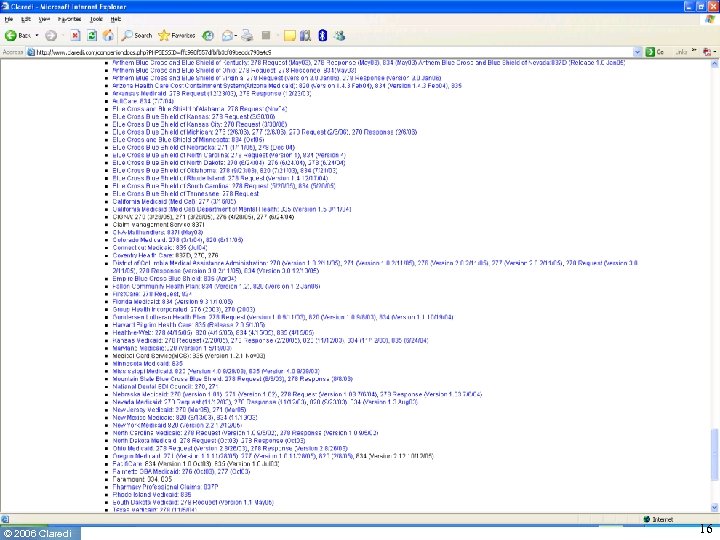This screenshot has width=720, height=540.
Task: Open the Colorado Medicaid link
Action: 178,240
